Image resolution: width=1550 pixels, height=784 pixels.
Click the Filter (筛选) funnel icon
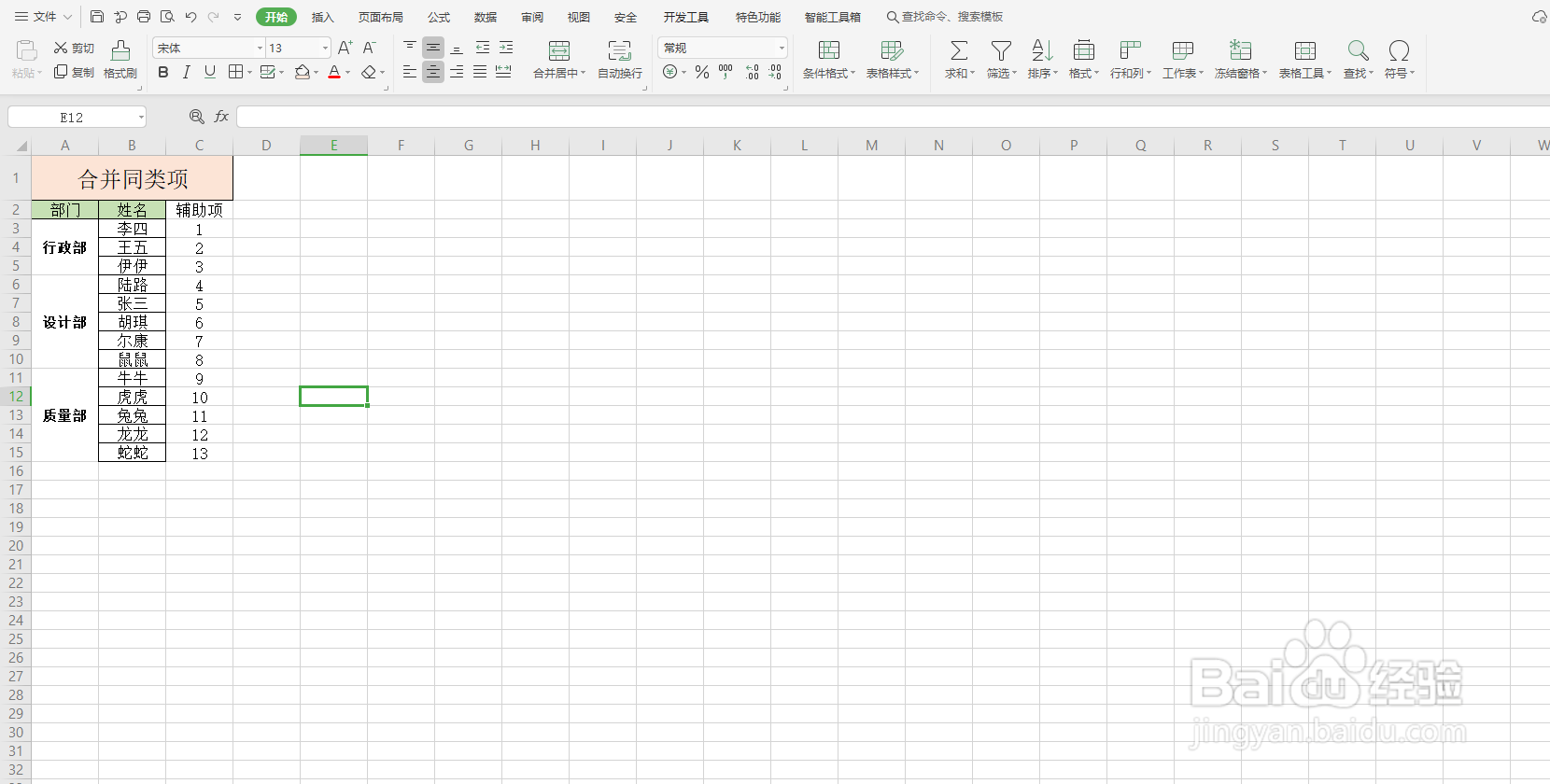[1001, 50]
